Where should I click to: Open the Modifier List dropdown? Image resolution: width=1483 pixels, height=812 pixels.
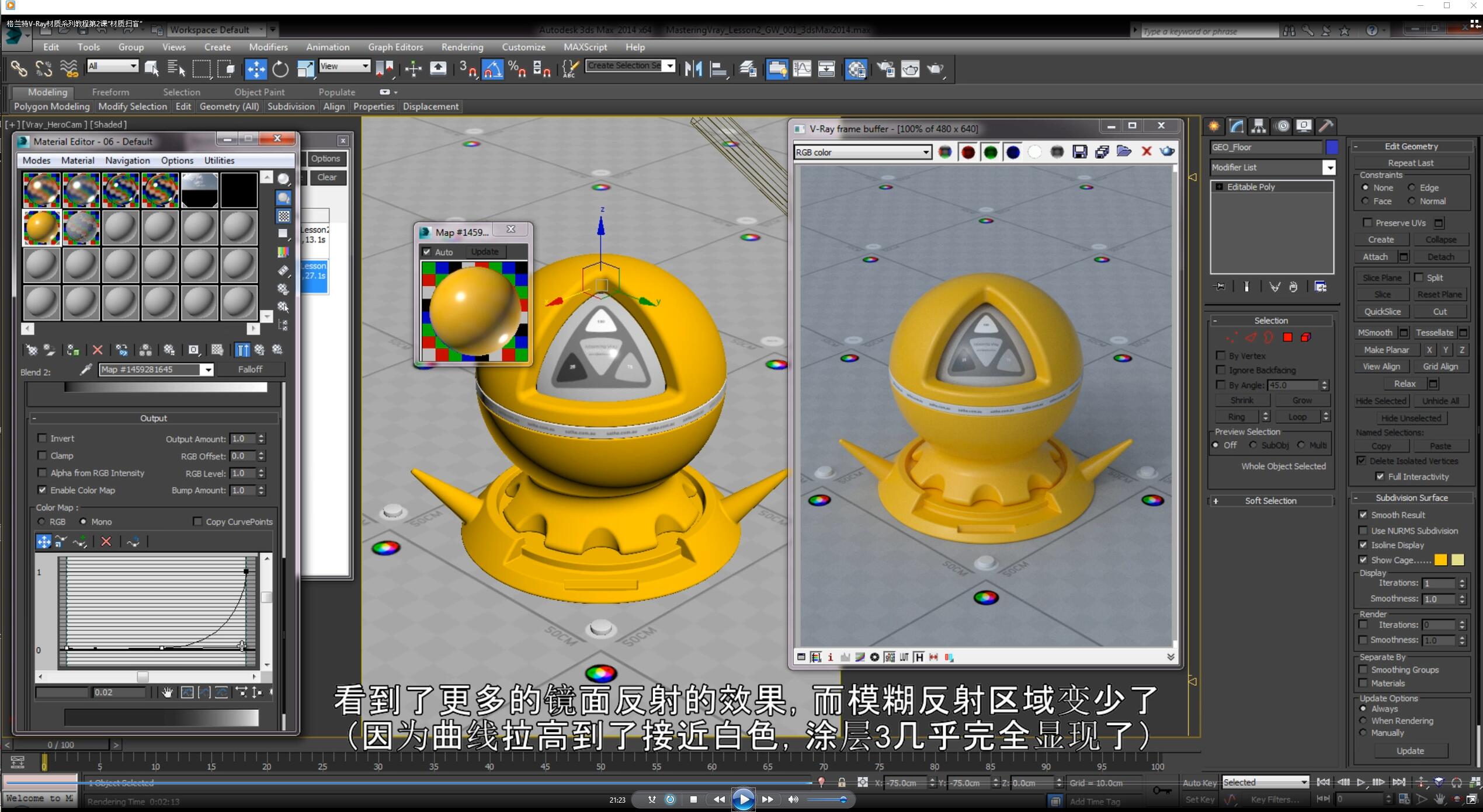click(1329, 168)
